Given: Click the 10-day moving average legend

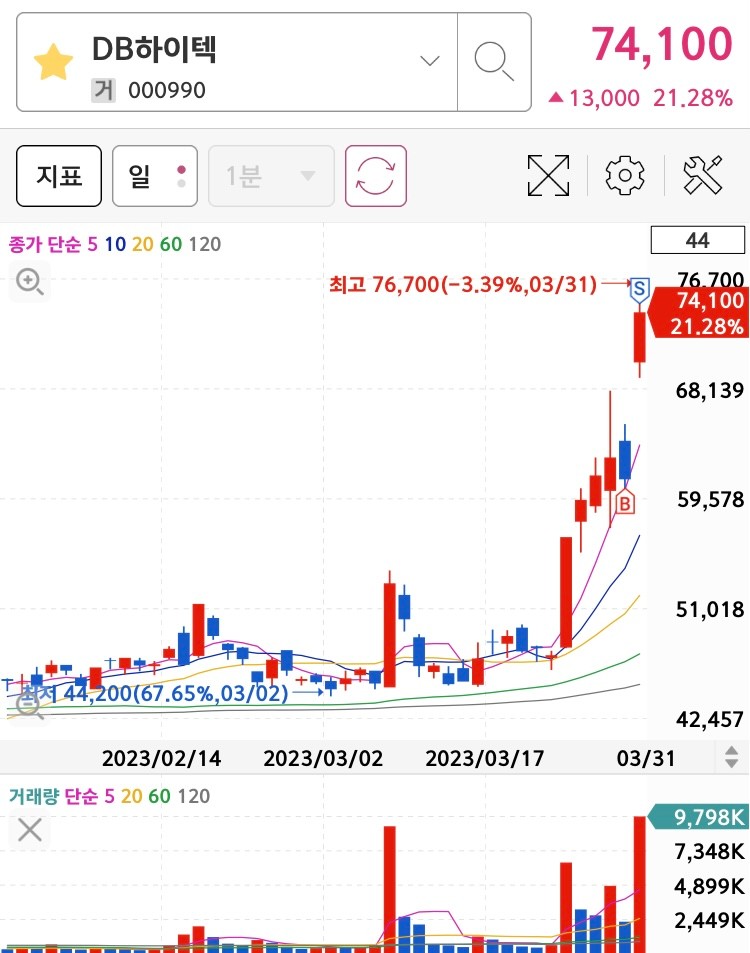Looking at the screenshot, I should click(x=115, y=244).
